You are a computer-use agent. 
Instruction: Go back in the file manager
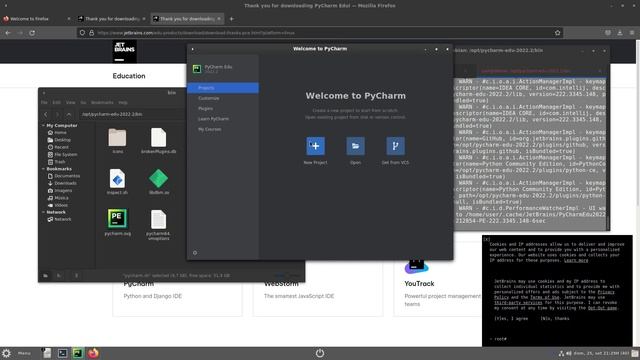46,114
